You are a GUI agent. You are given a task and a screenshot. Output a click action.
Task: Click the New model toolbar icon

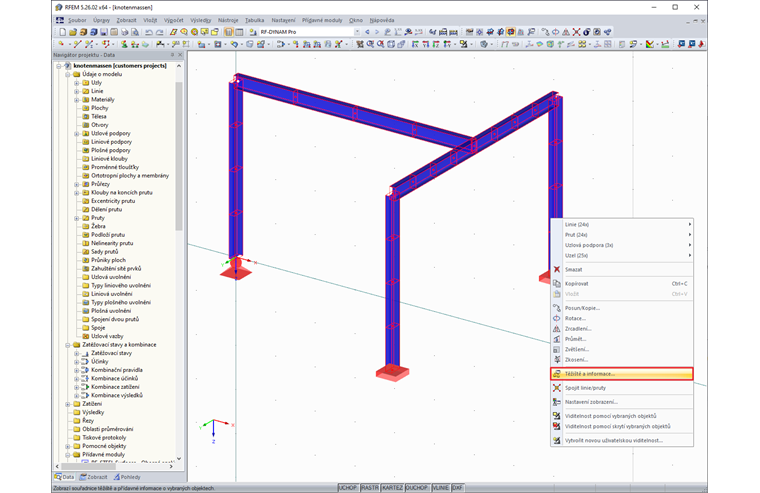click(62, 32)
